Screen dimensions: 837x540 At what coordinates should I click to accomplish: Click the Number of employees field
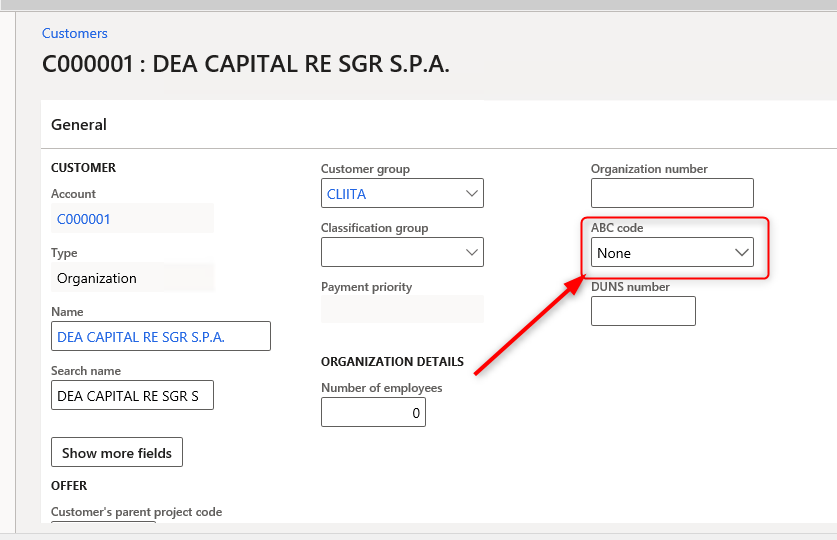point(373,412)
